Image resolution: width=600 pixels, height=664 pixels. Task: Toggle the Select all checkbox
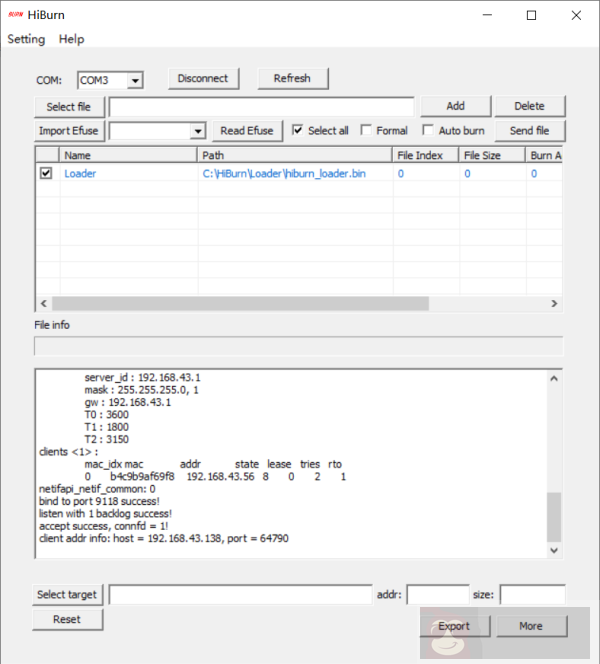pyautogui.click(x=298, y=130)
